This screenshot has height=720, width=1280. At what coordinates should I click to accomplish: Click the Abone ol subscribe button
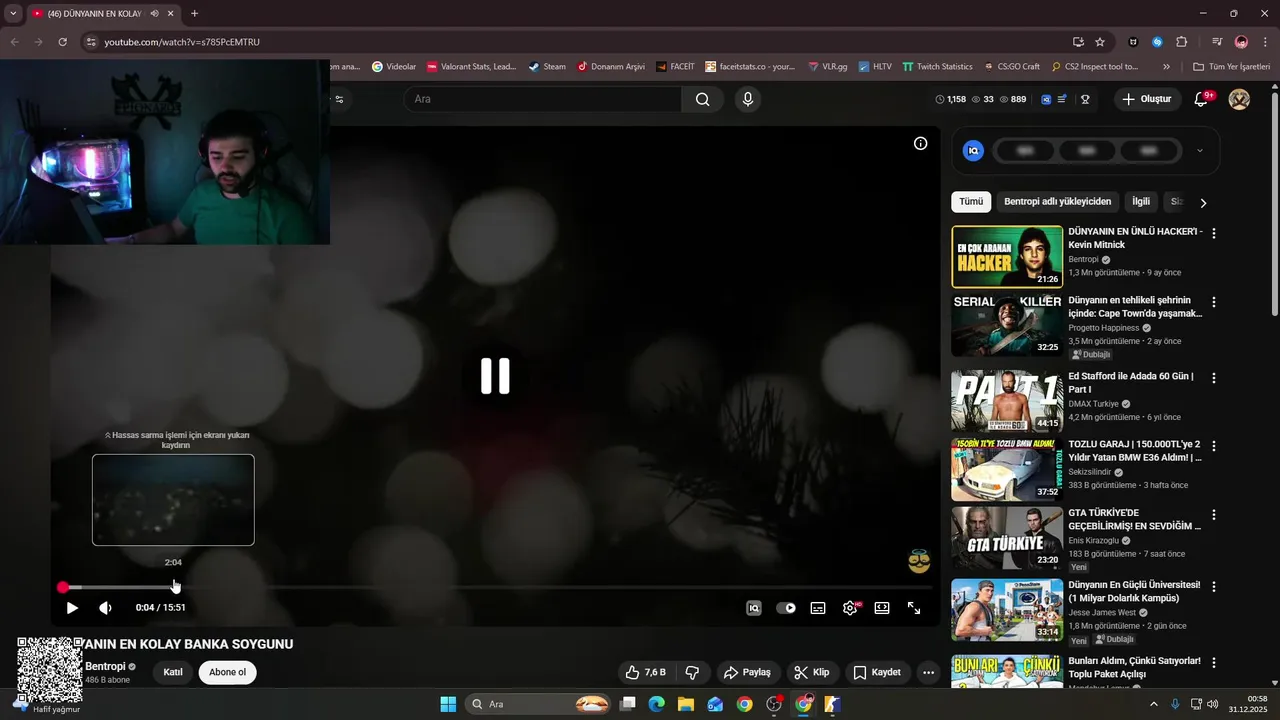pyautogui.click(x=227, y=672)
